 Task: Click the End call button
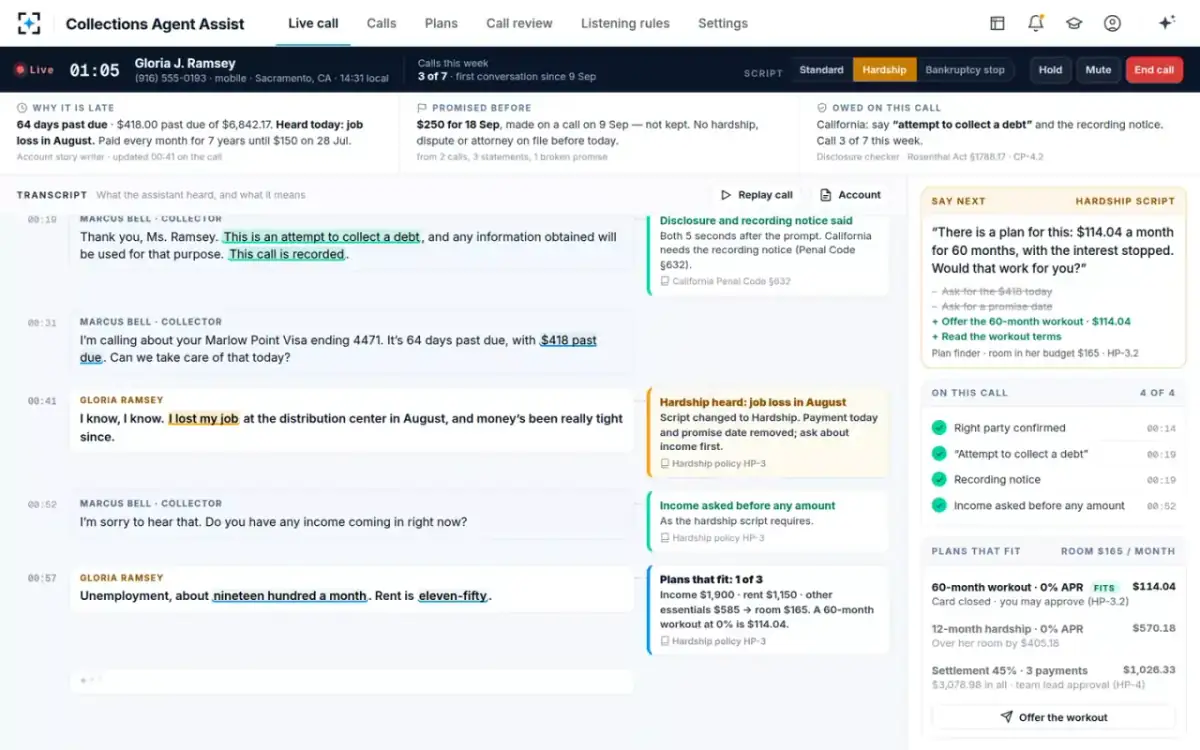click(x=1154, y=70)
